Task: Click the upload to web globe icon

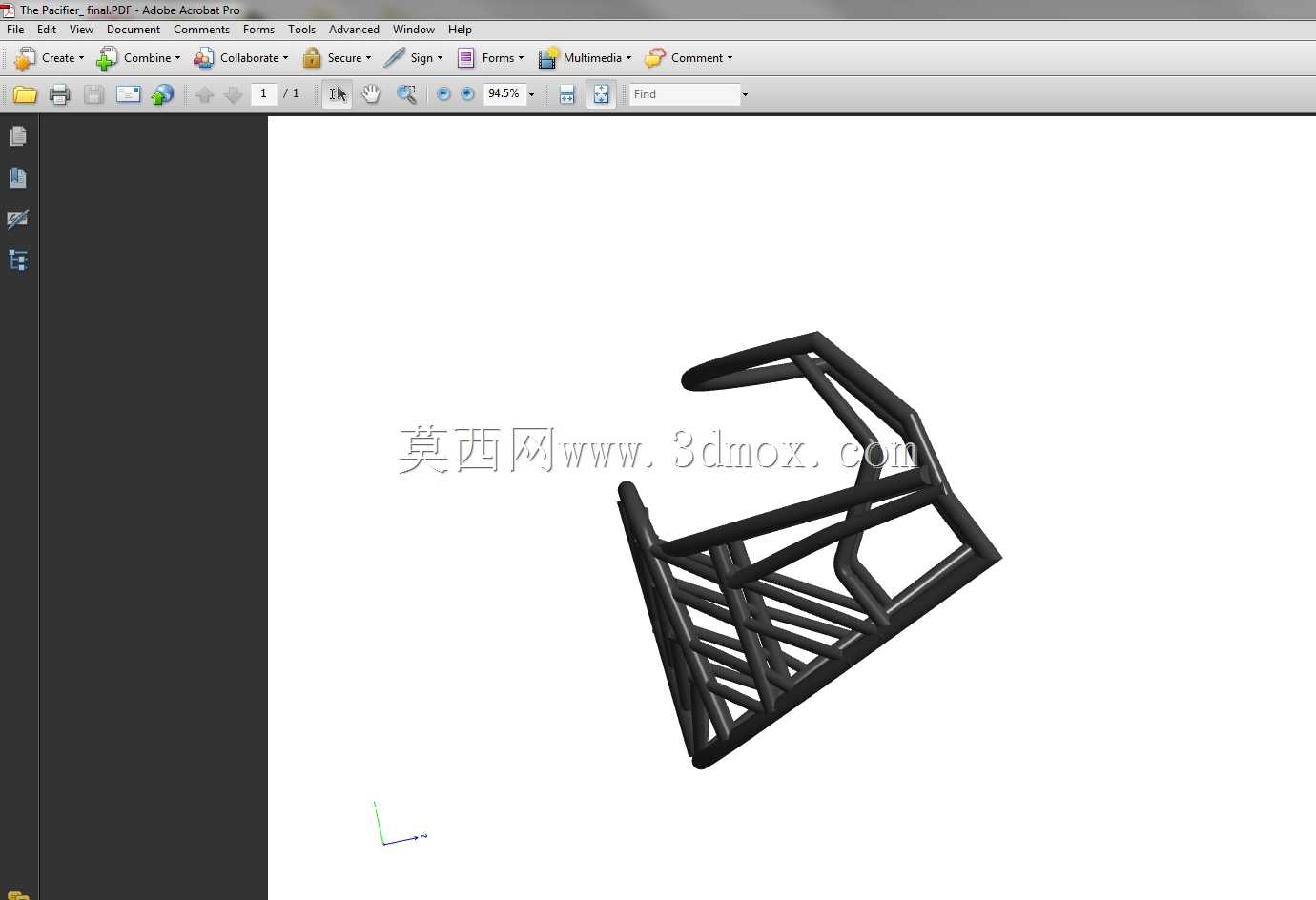Action: 163,94
